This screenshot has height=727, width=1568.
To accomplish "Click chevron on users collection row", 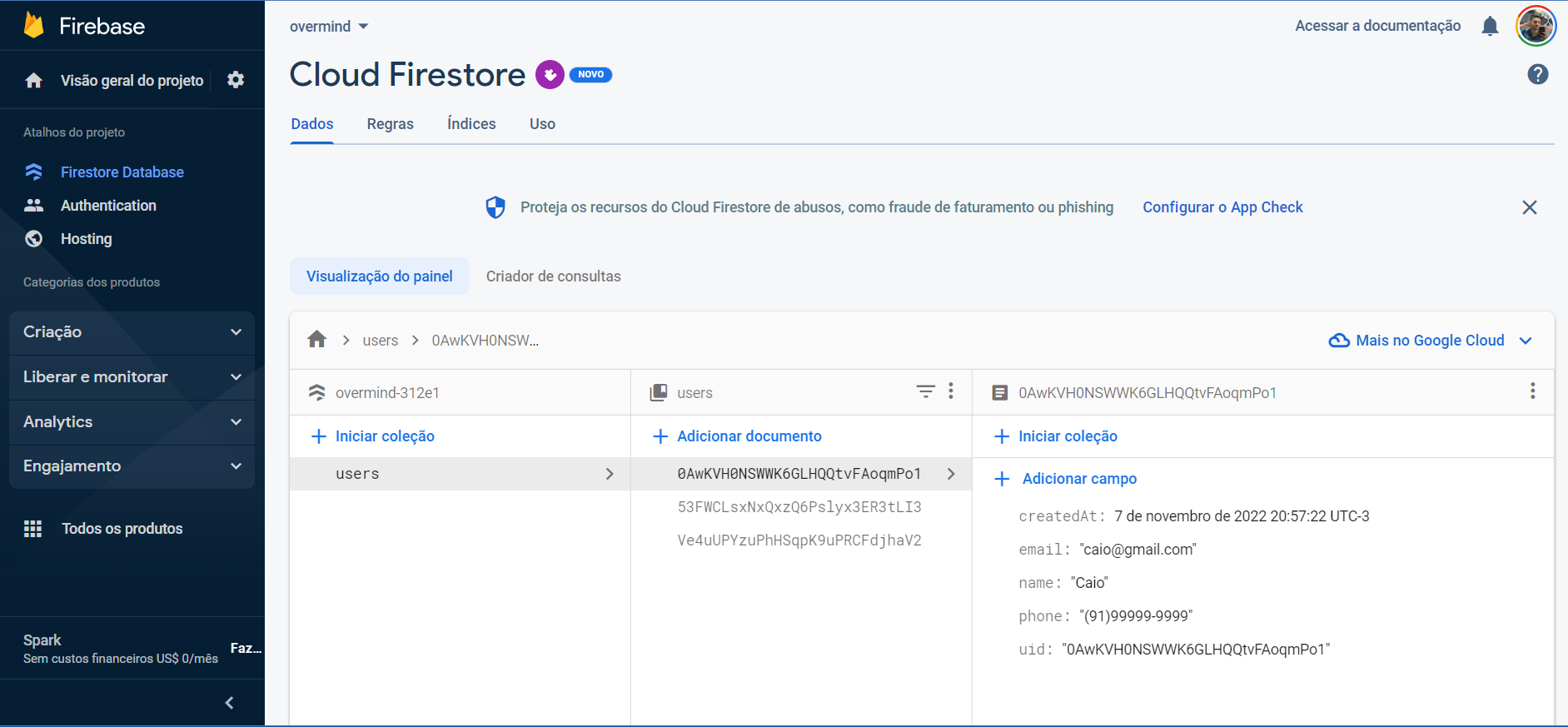I will tap(610, 474).
